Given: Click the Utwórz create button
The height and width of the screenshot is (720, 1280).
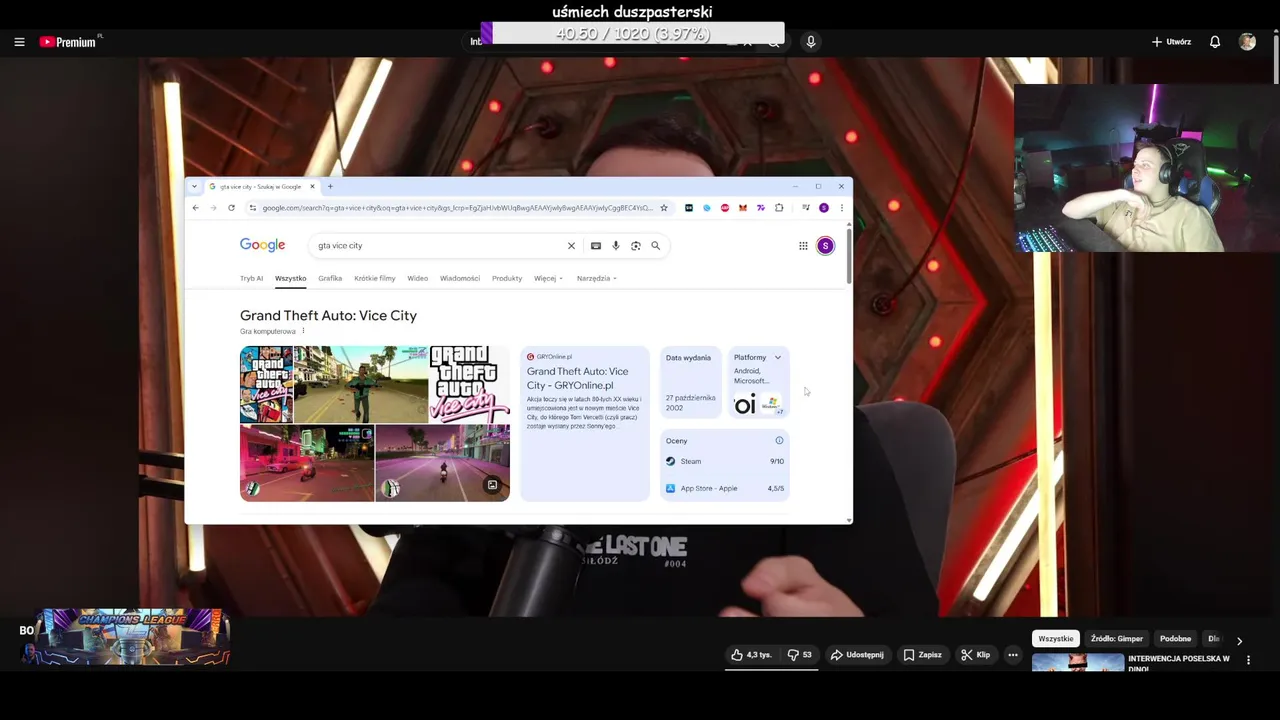Looking at the screenshot, I should (1171, 42).
